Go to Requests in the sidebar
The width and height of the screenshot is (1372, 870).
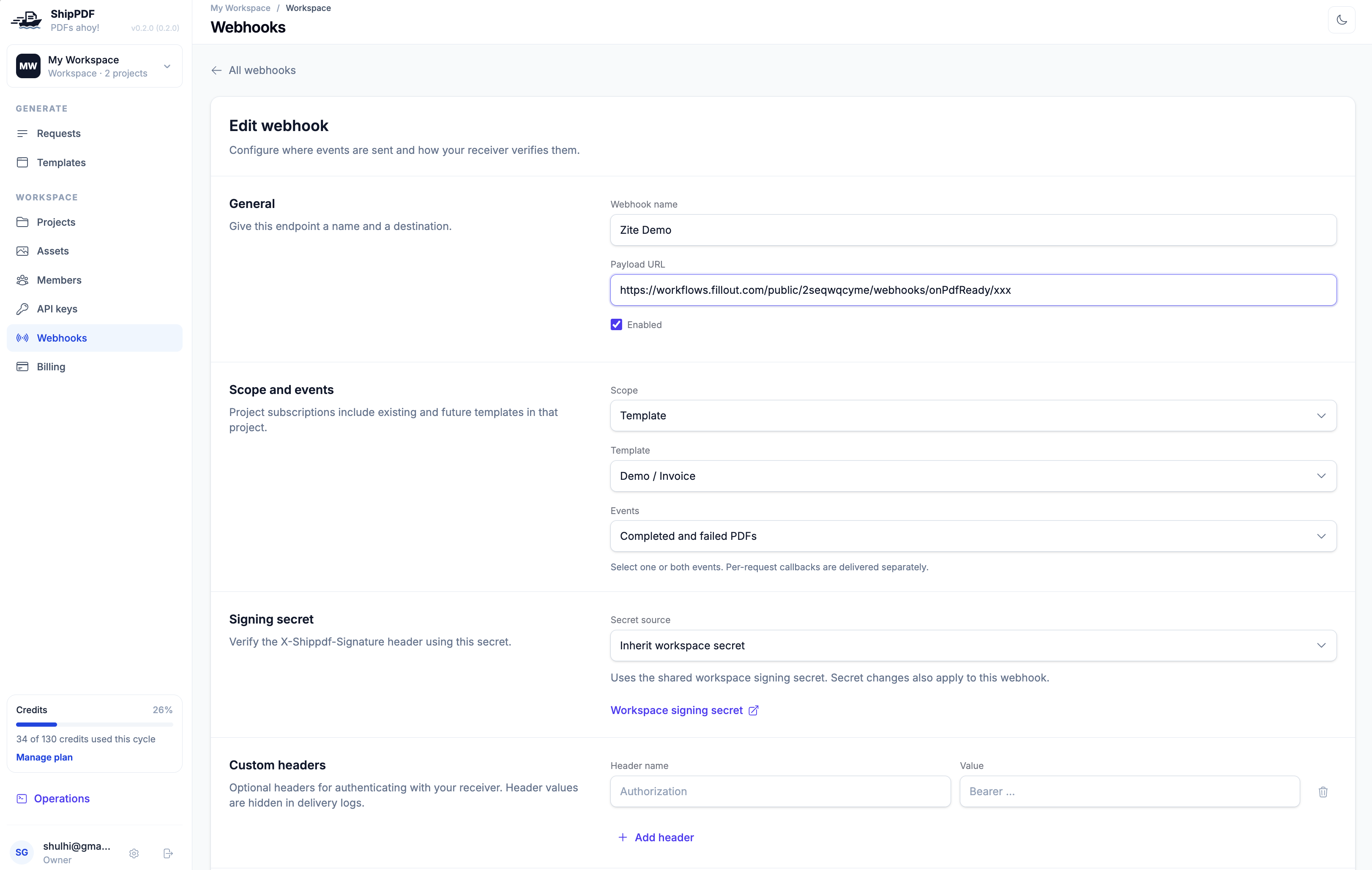(95, 133)
